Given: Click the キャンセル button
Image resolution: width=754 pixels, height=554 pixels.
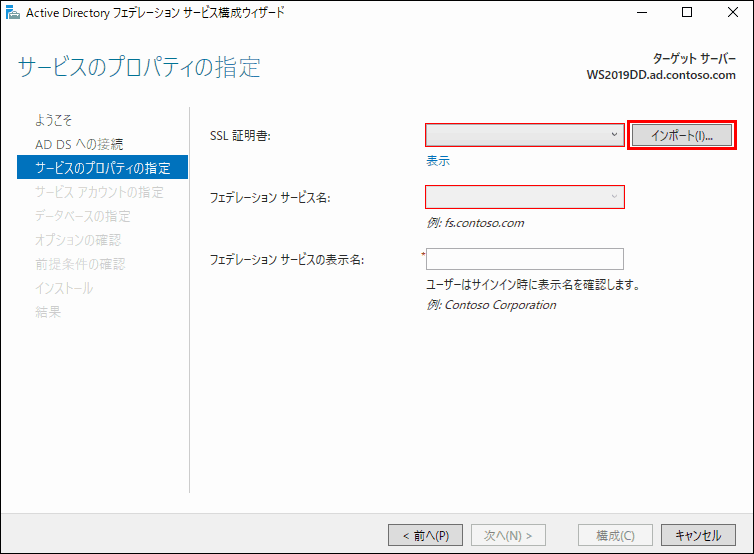Looking at the screenshot, I should coord(698,535).
